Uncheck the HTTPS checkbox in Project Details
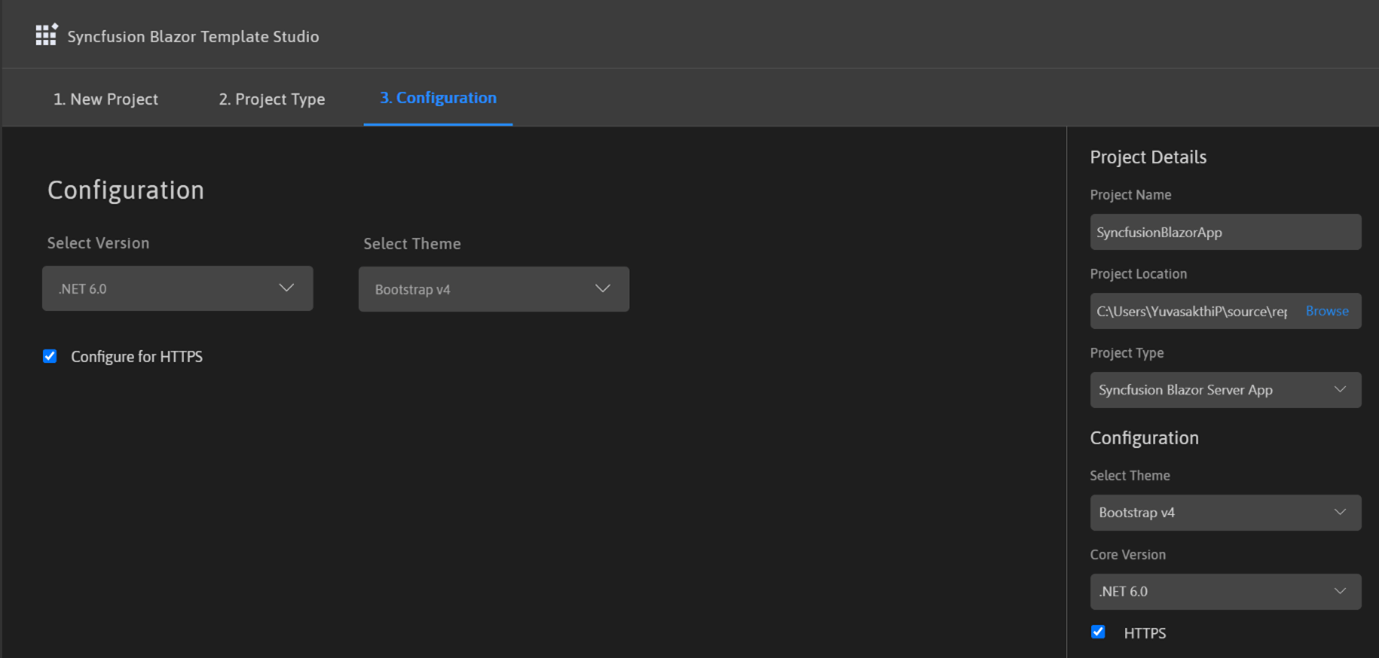This screenshot has width=1379, height=658. coord(1098,632)
